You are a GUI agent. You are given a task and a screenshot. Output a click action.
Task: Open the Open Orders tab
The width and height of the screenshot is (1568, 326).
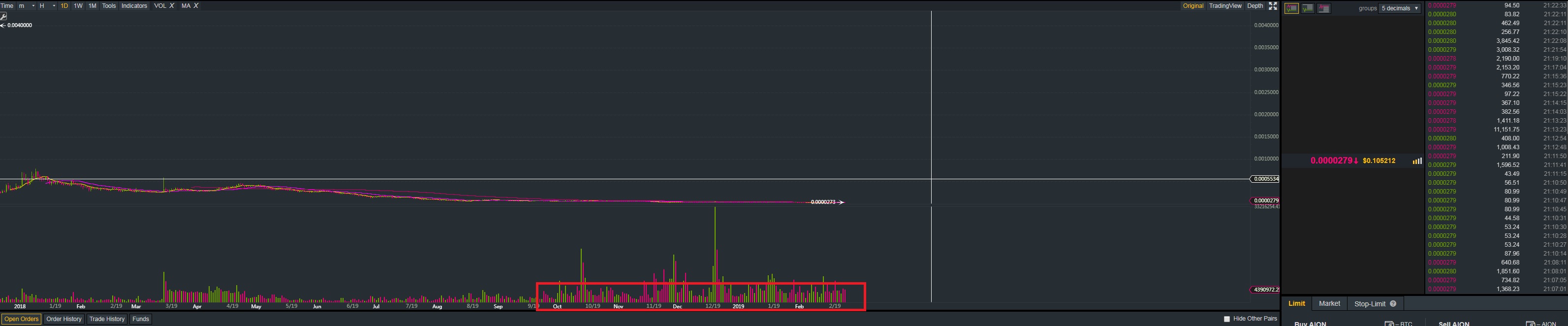21,319
